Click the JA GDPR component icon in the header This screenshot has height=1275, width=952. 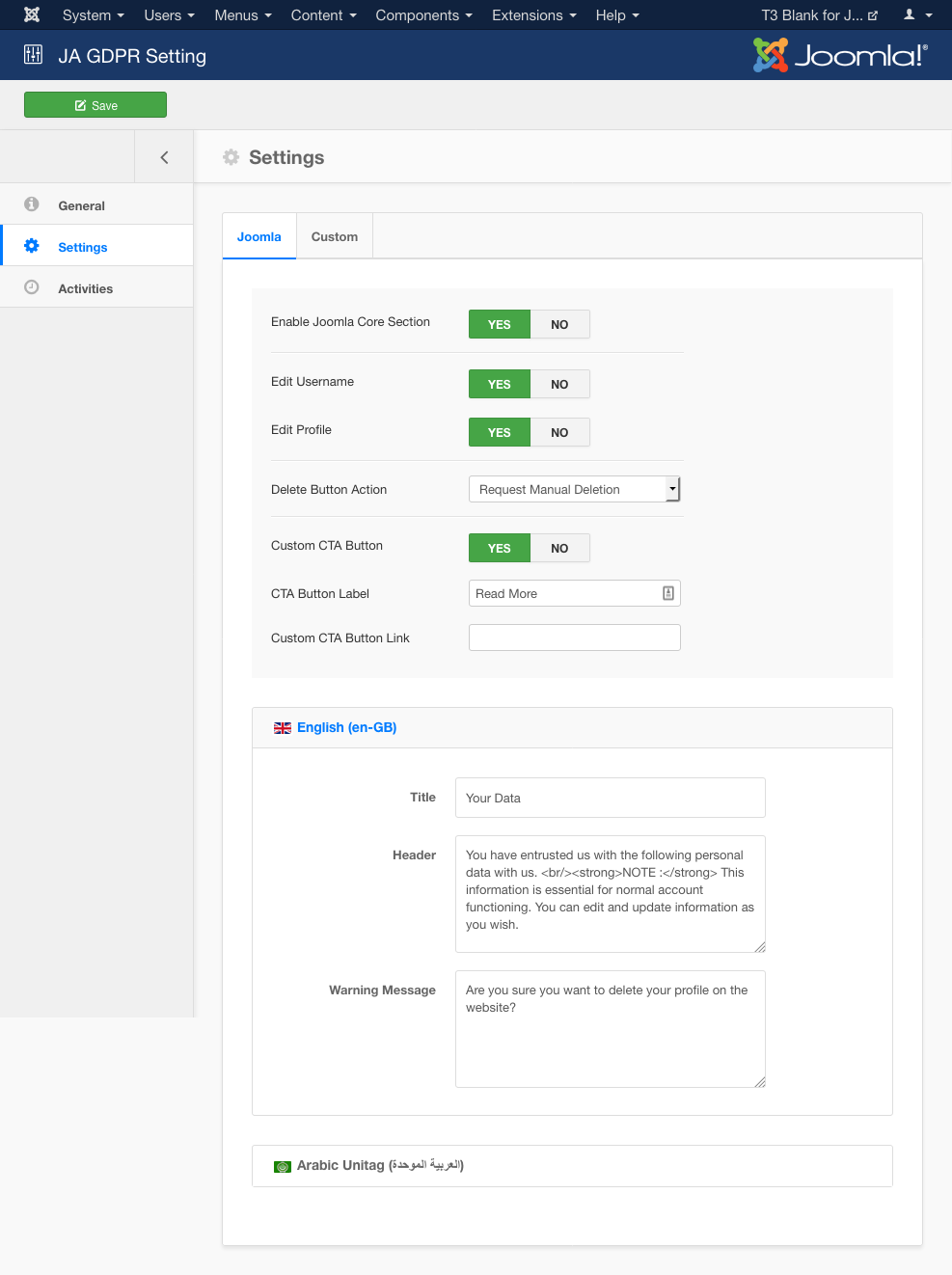[x=33, y=54]
